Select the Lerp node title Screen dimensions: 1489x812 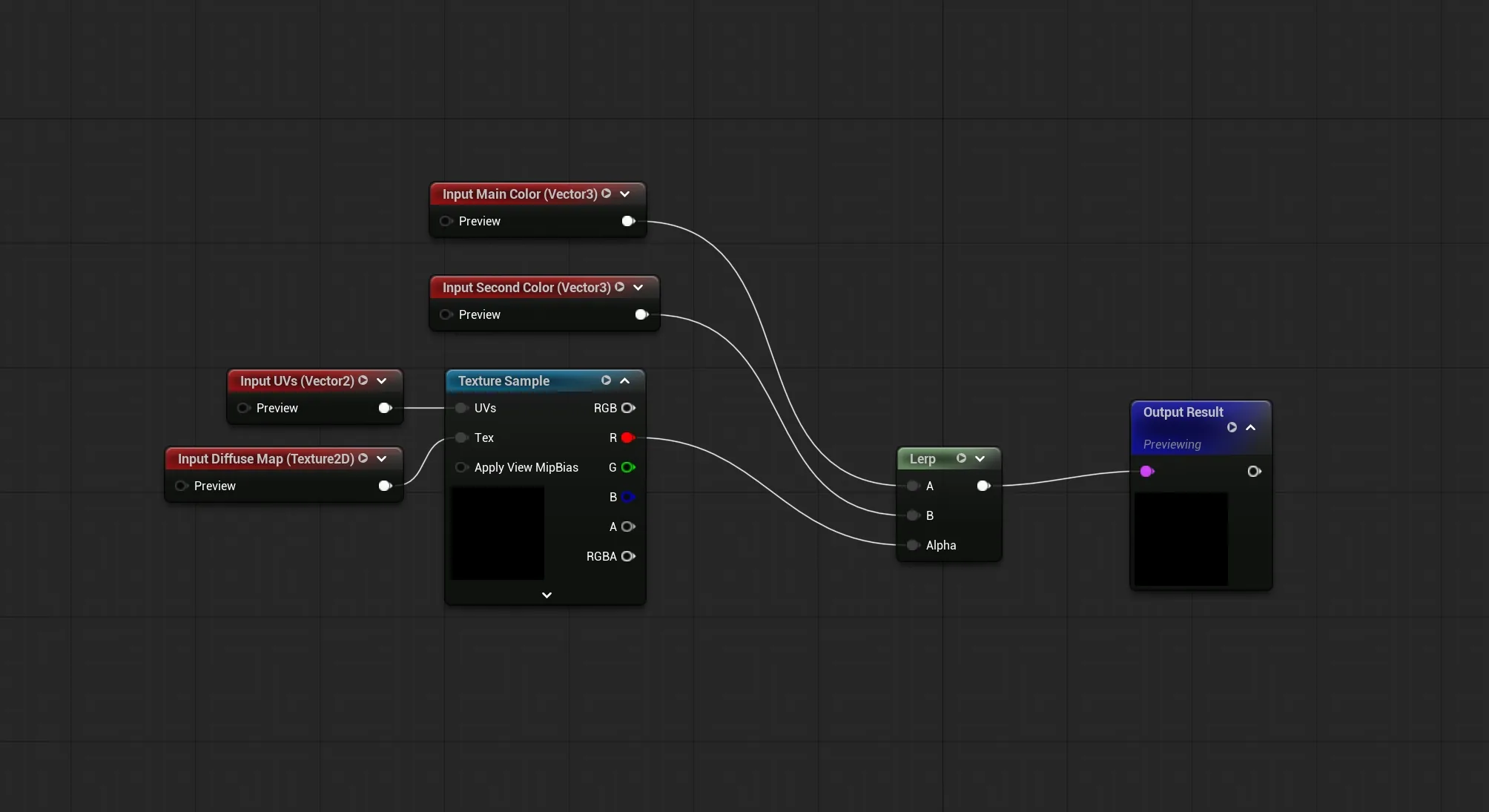922,458
